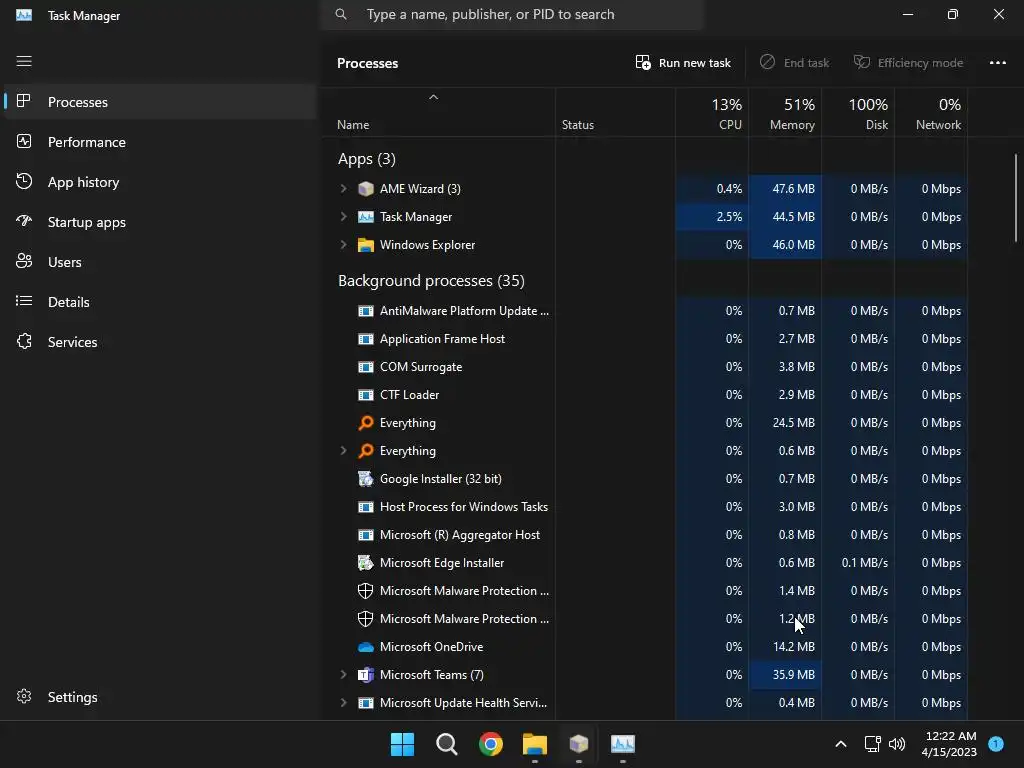The height and width of the screenshot is (768, 1024).
Task: Expand the Windows Explorer process row
Action: 344,245
